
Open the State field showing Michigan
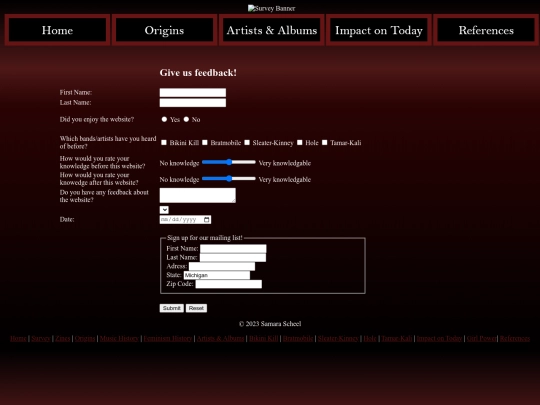(217, 275)
